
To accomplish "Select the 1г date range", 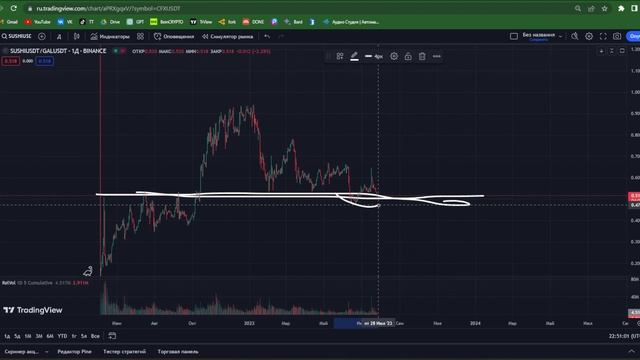I will pos(74,336).
